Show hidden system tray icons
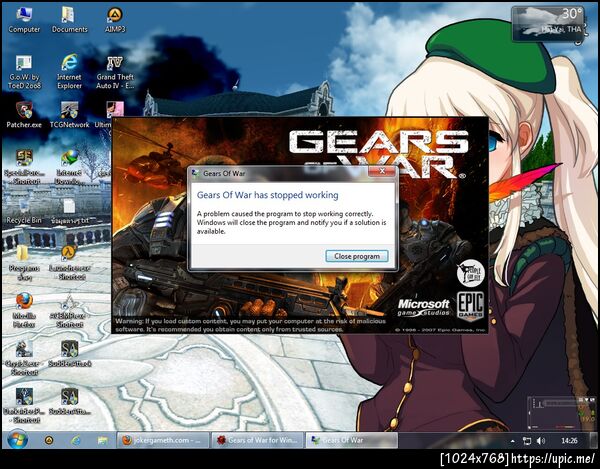The image size is (600, 469). point(512,441)
